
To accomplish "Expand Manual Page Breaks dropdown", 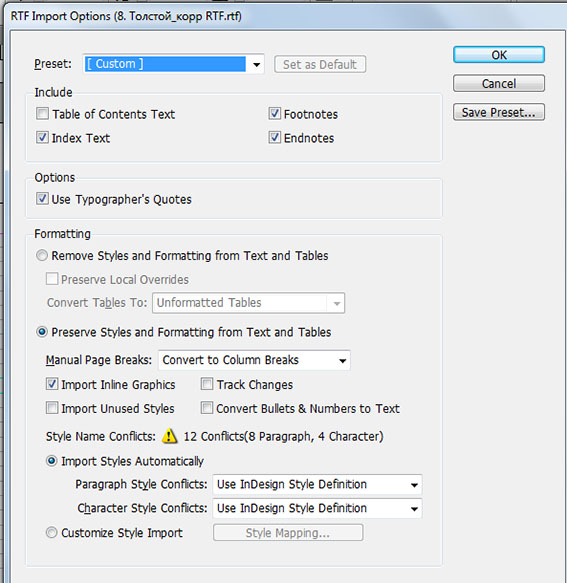I will pyautogui.click(x=254, y=360).
